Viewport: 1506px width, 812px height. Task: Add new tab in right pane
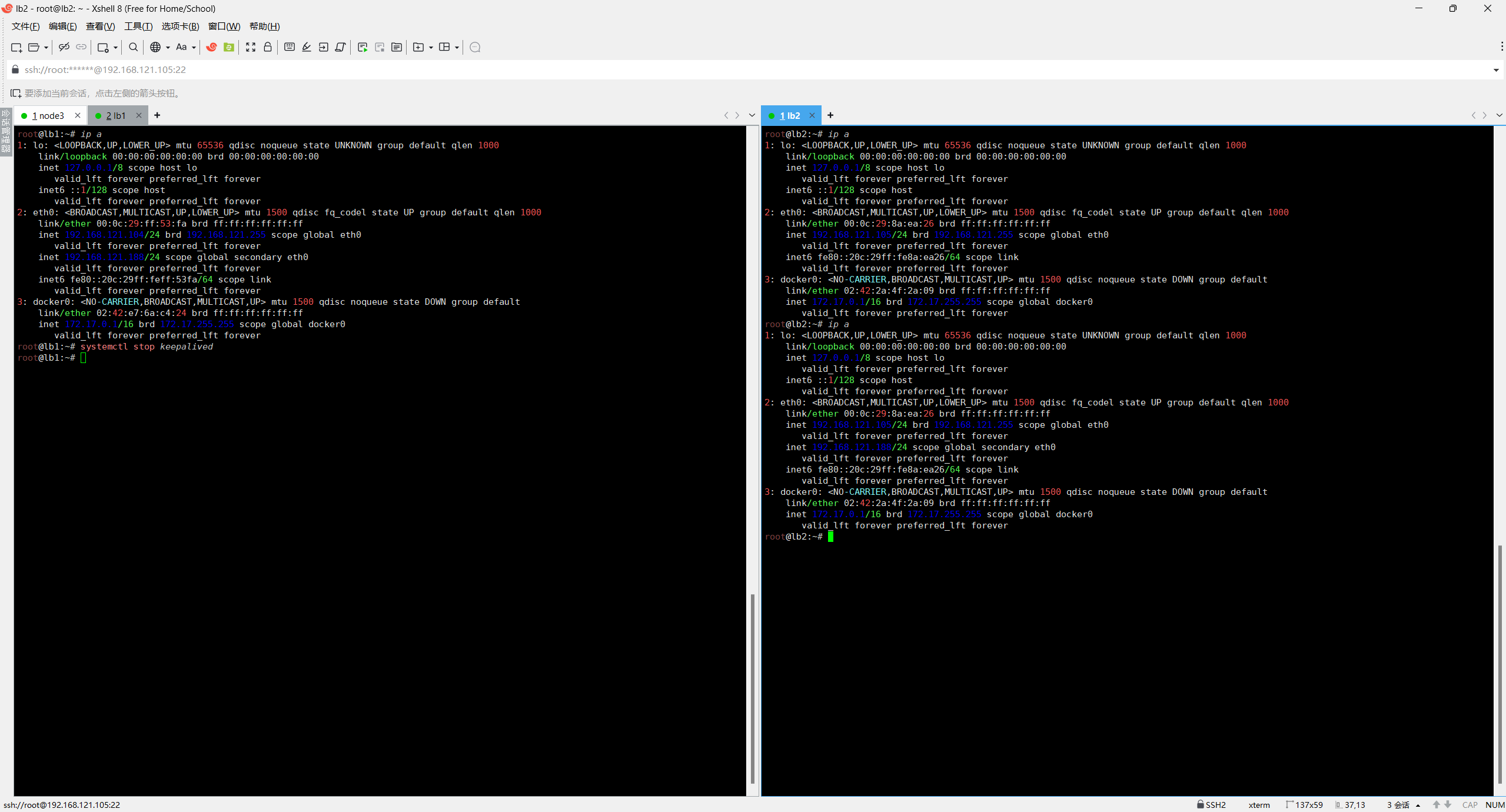(x=830, y=115)
